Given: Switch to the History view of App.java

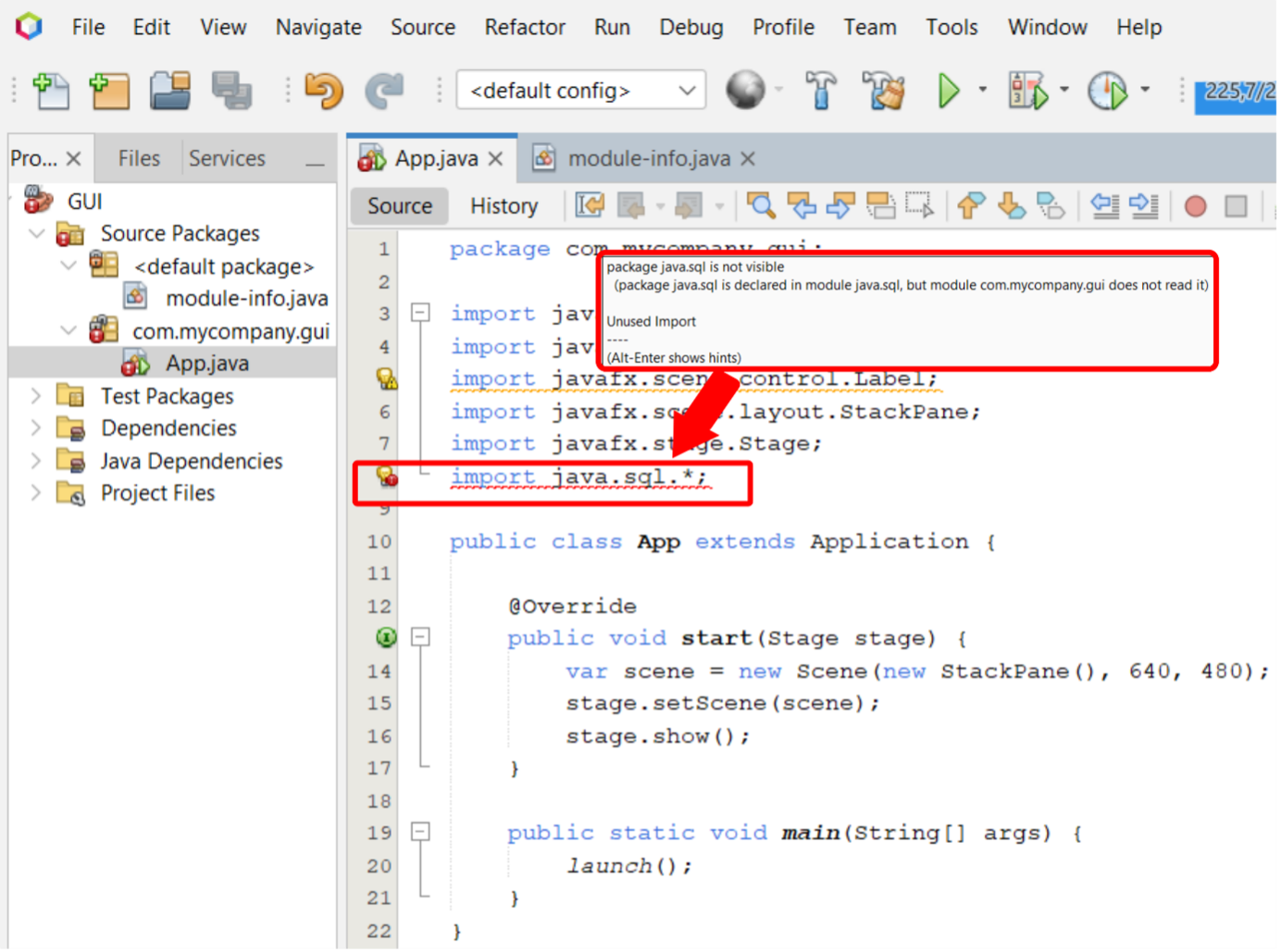Looking at the screenshot, I should click(504, 205).
